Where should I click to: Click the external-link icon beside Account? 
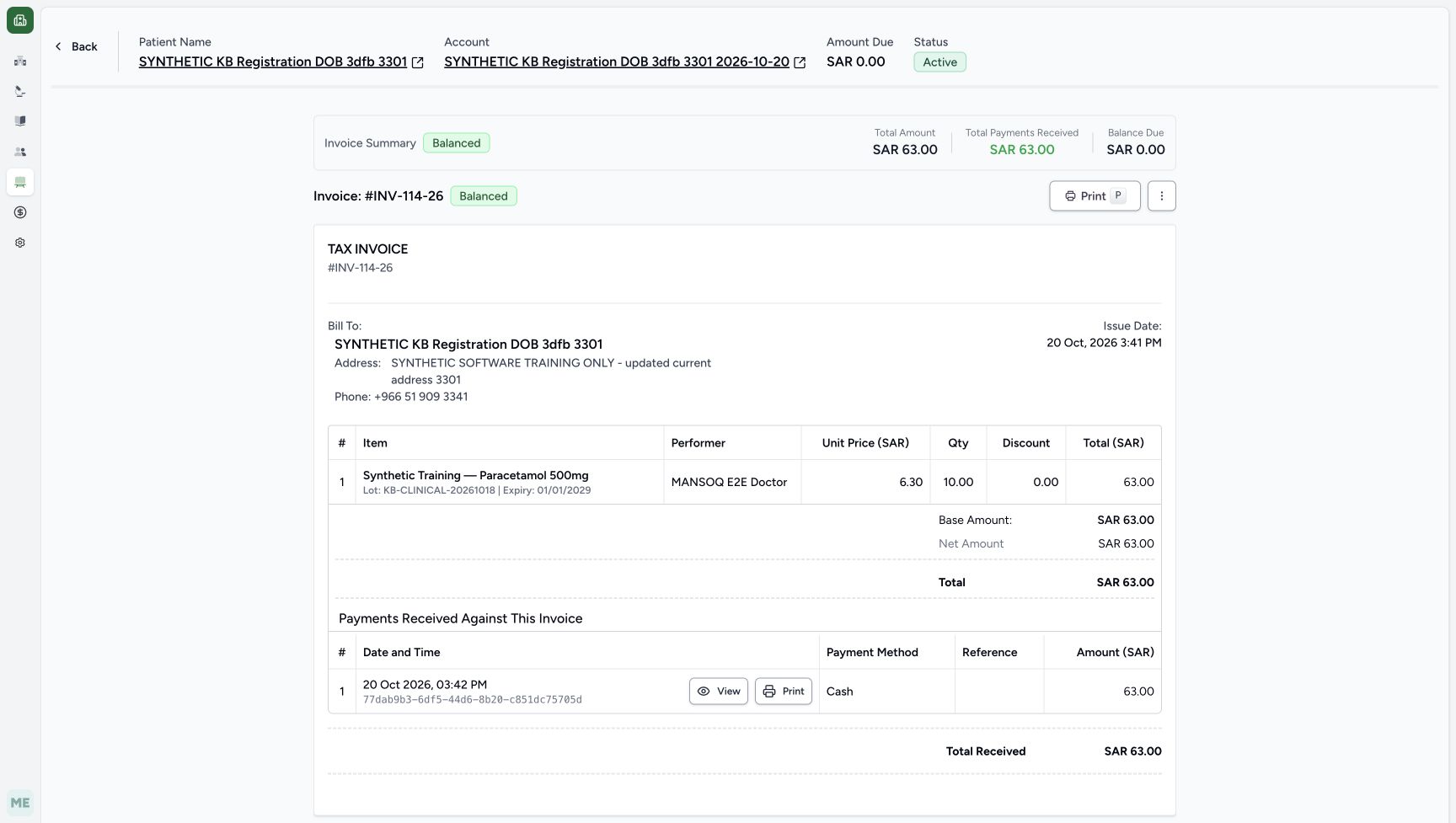point(800,62)
